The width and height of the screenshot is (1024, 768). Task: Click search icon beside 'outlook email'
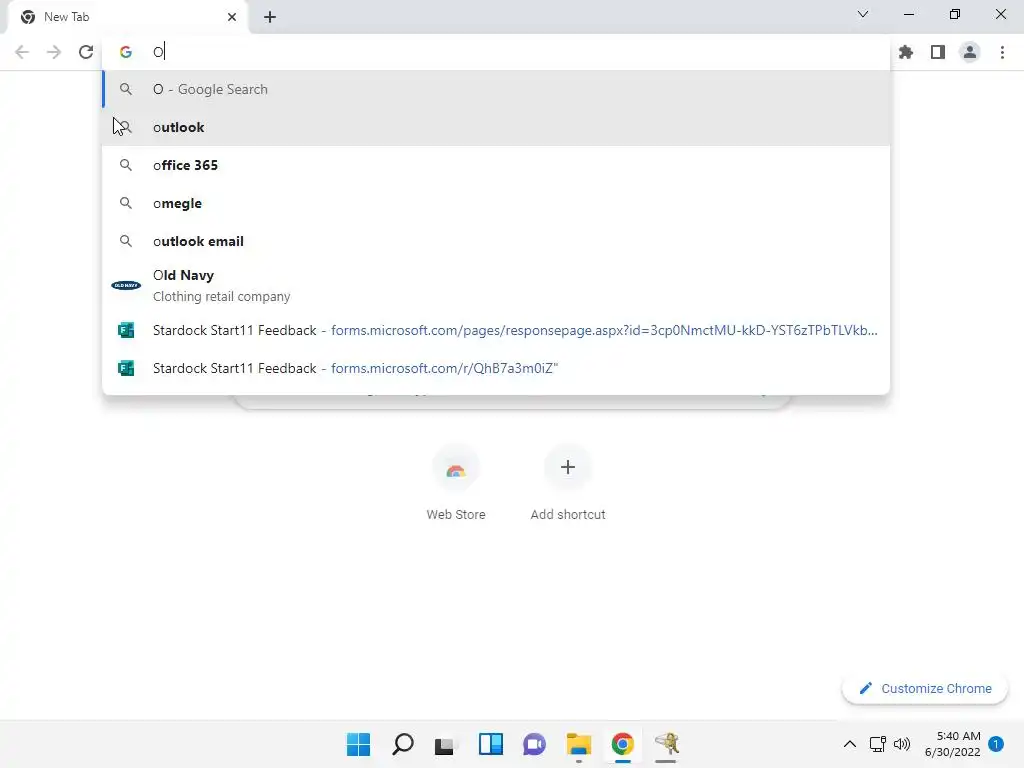tap(126, 241)
